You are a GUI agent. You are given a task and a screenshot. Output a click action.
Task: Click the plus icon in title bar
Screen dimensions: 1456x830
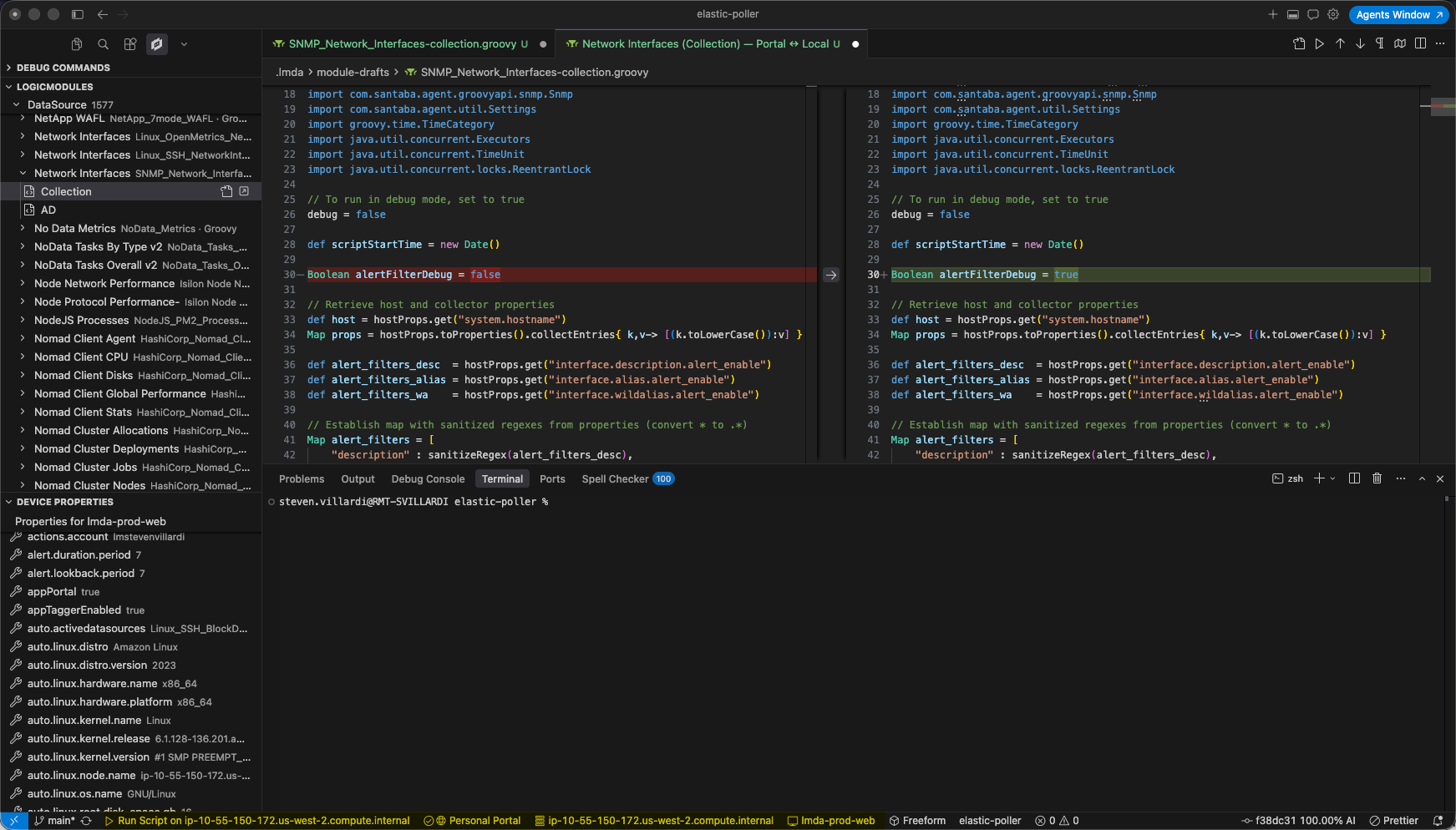[1273, 14]
